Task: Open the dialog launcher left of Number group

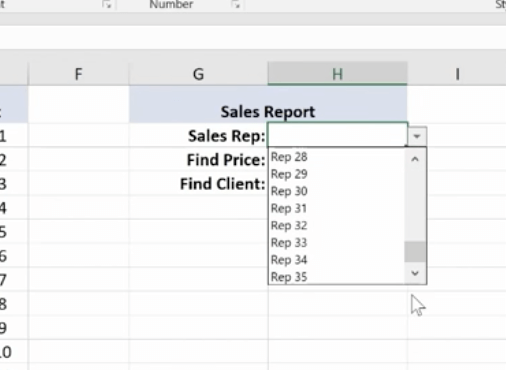Action: pos(107,5)
